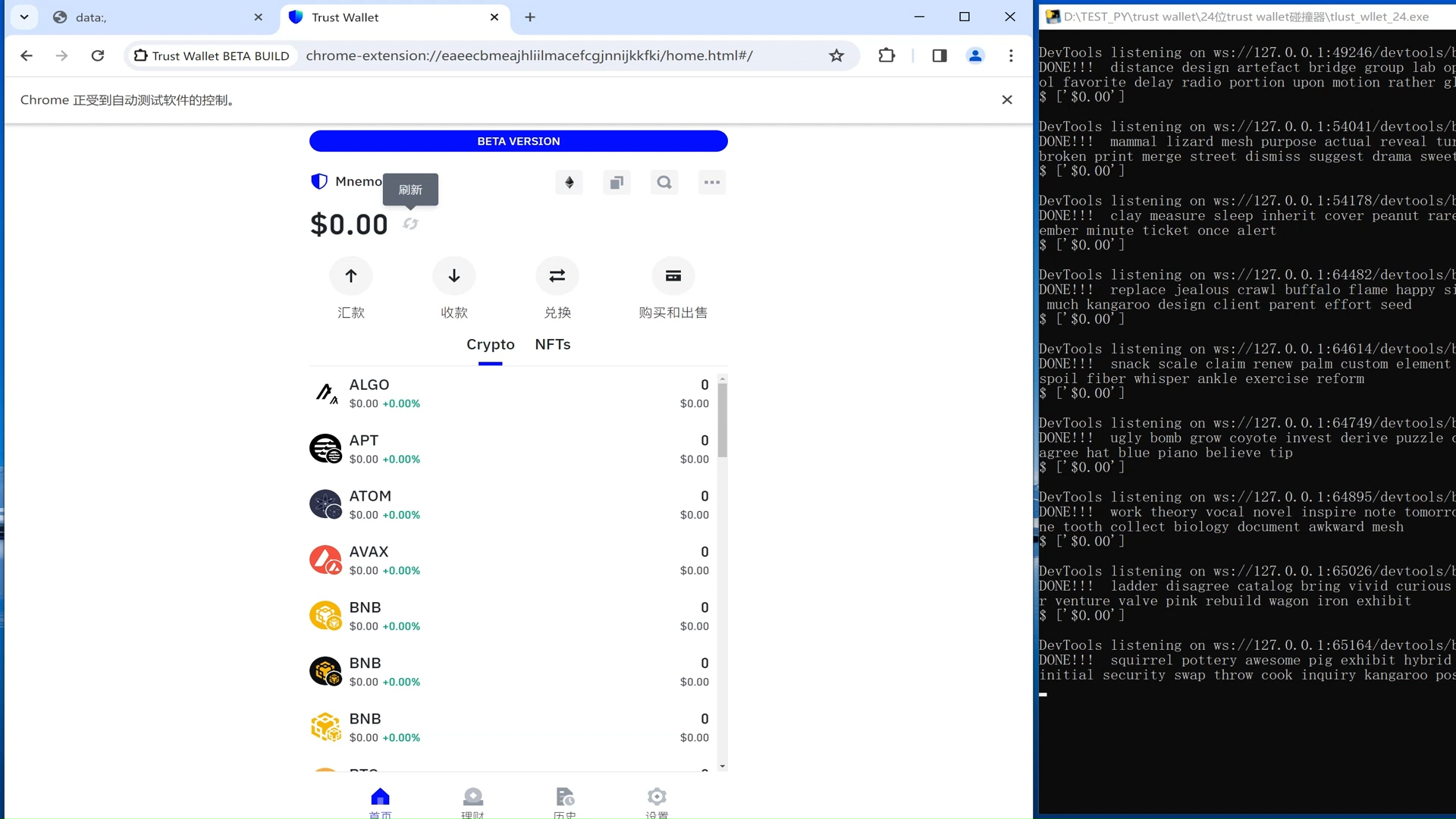Click the black-background BNB coin icon

point(326,671)
